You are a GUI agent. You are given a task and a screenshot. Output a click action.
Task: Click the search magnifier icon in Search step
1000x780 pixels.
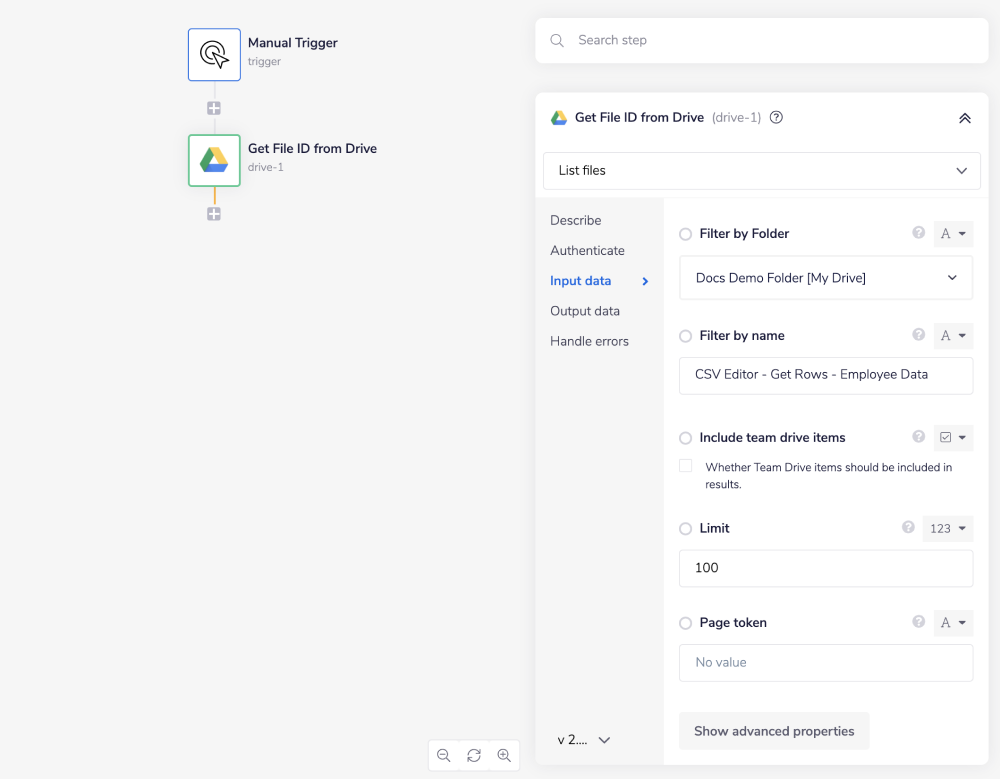[557, 40]
